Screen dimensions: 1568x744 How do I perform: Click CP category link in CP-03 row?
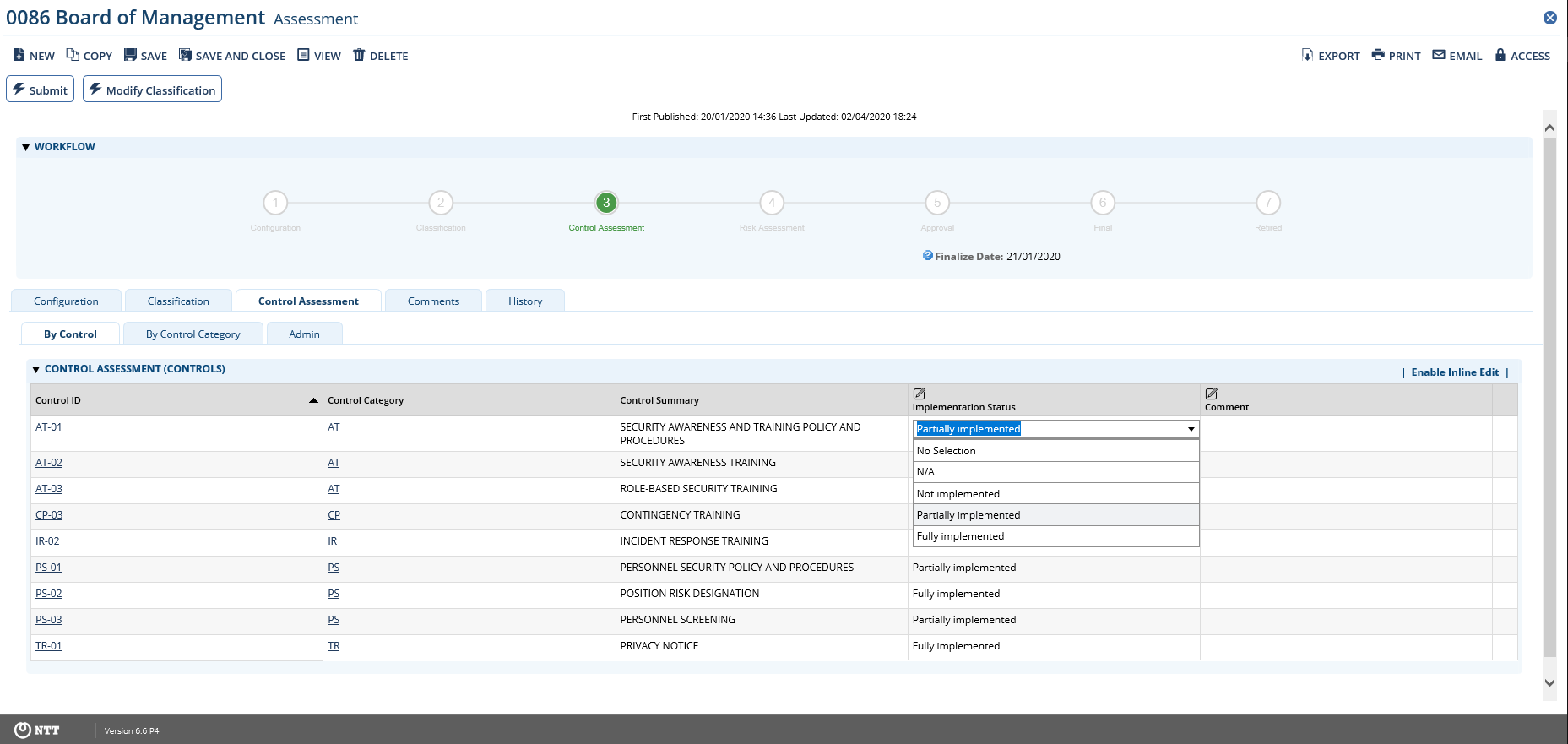(x=334, y=515)
